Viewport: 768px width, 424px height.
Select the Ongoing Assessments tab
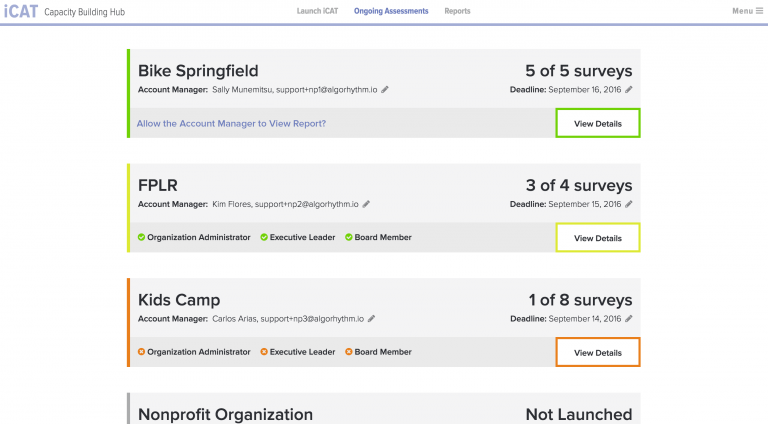[391, 11]
